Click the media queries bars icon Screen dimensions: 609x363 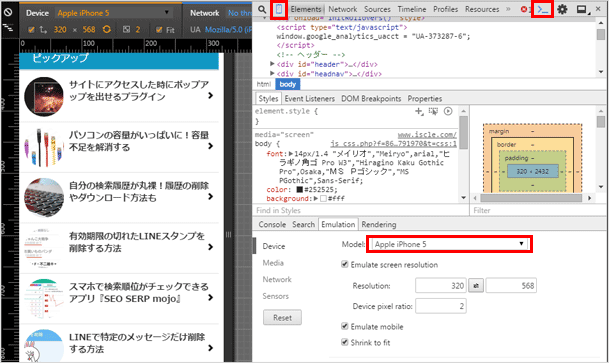[8, 28]
